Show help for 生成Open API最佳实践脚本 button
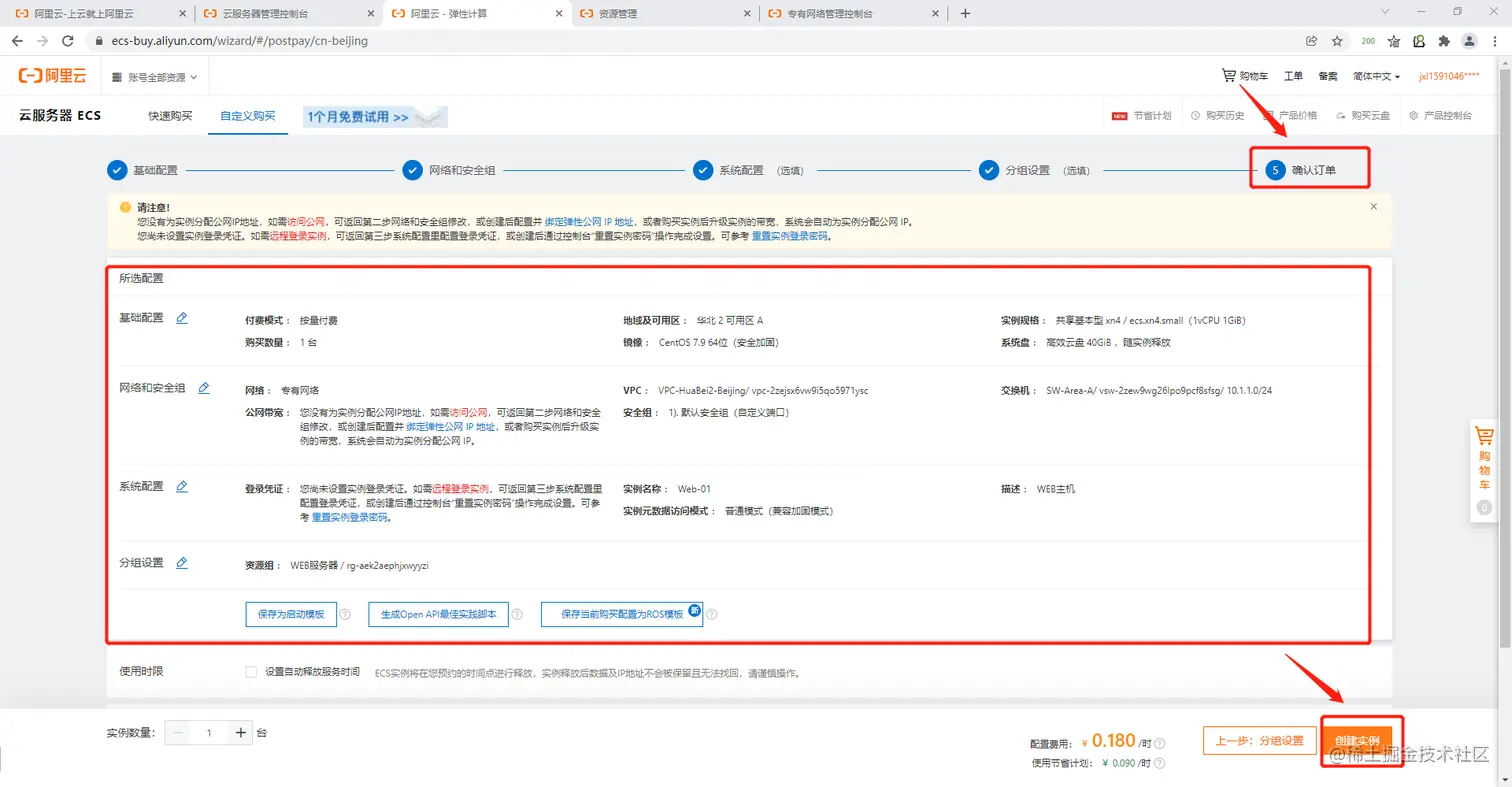Image resolution: width=1512 pixels, height=787 pixels. point(518,614)
